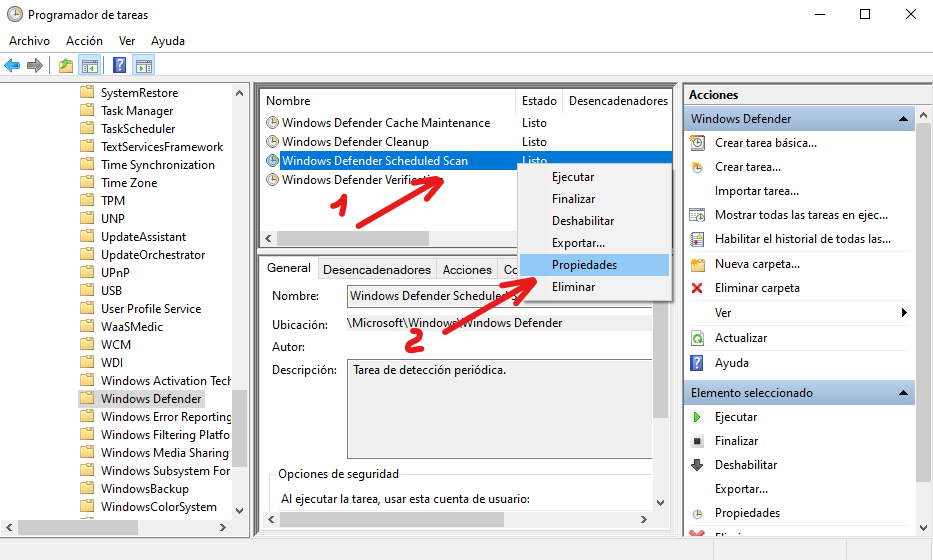This screenshot has width=933, height=560.
Task: Click the Habilitar el historial icon
Action: pos(697,239)
